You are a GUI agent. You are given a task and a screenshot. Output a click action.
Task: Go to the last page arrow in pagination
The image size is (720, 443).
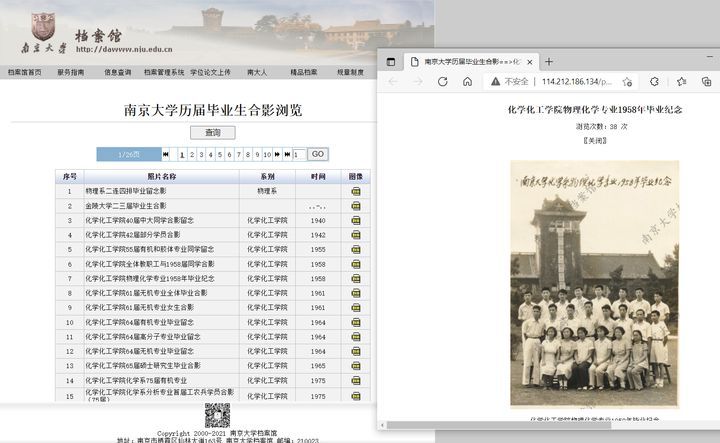(x=286, y=154)
